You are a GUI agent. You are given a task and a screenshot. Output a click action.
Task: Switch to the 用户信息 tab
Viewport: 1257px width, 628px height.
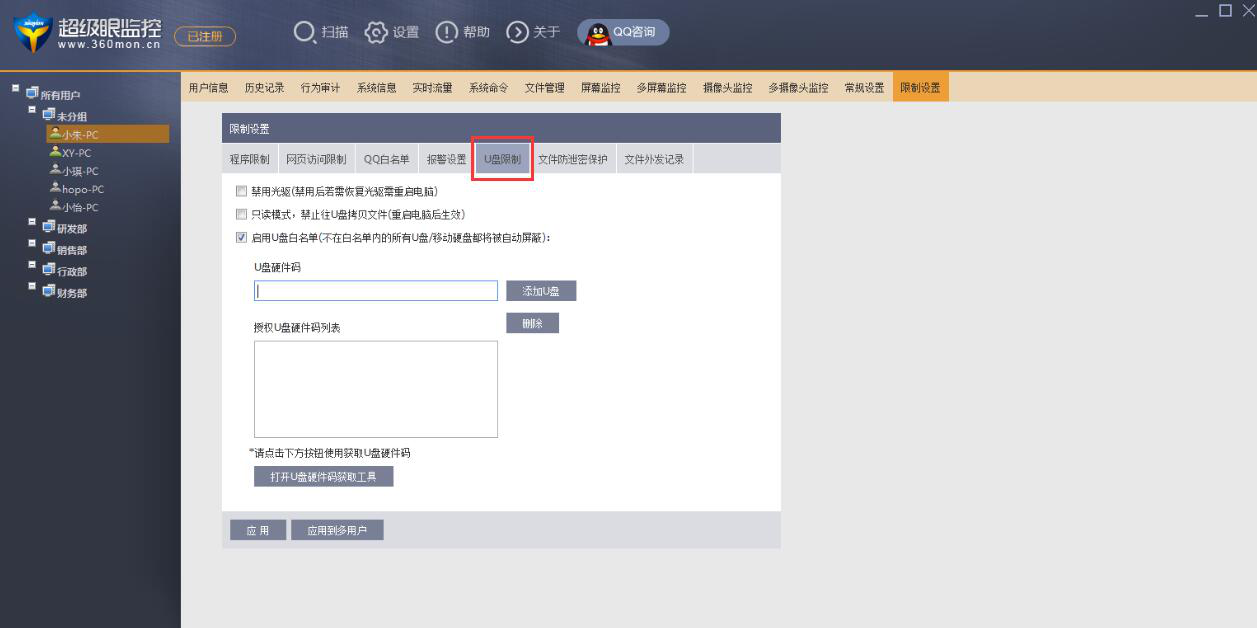pos(209,88)
